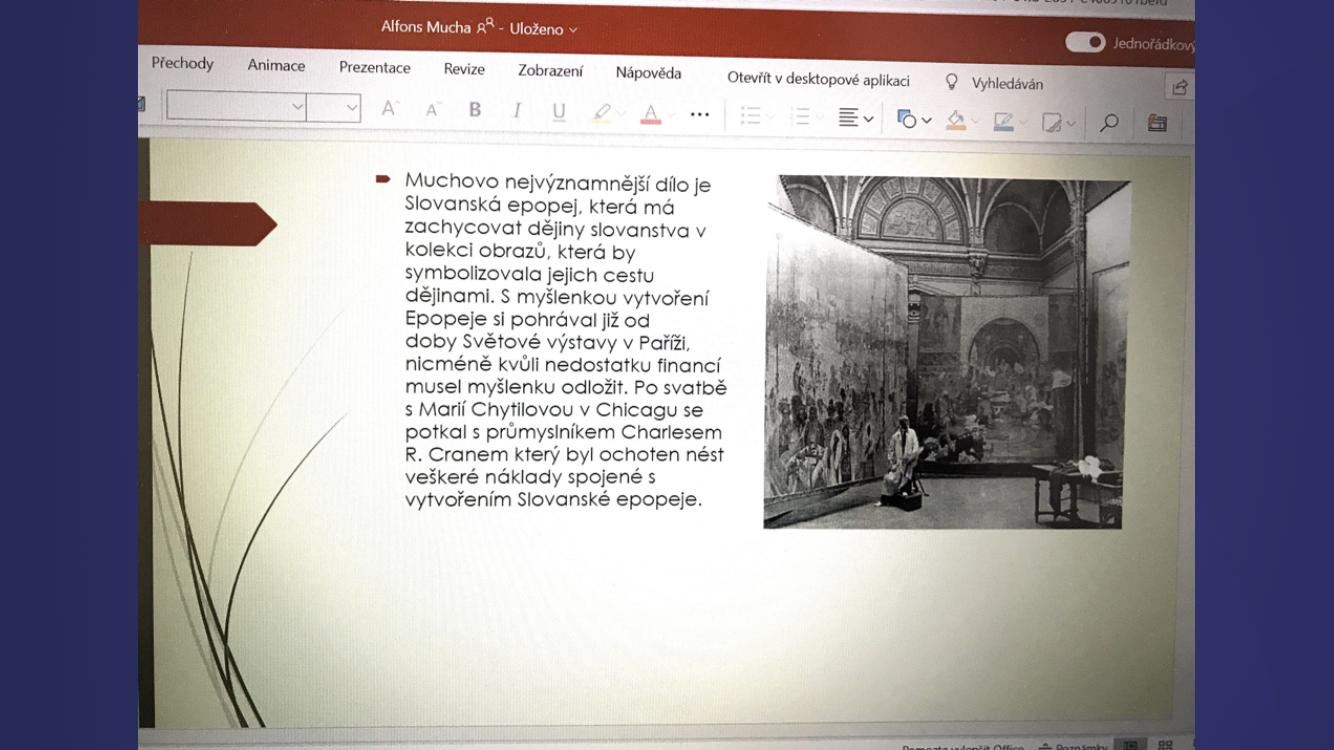Switch to the Zobrazení tab
This screenshot has height=750, width=1334.
(x=550, y=71)
